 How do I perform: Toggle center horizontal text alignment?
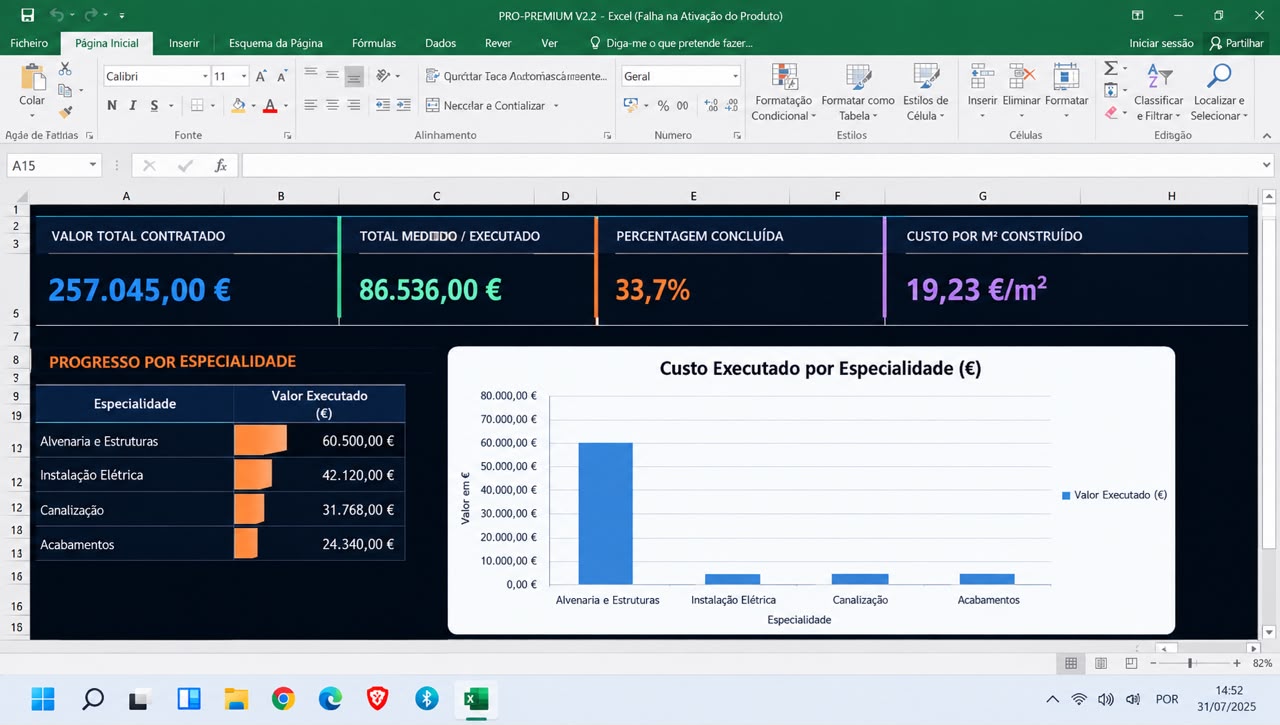click(332, 105)
